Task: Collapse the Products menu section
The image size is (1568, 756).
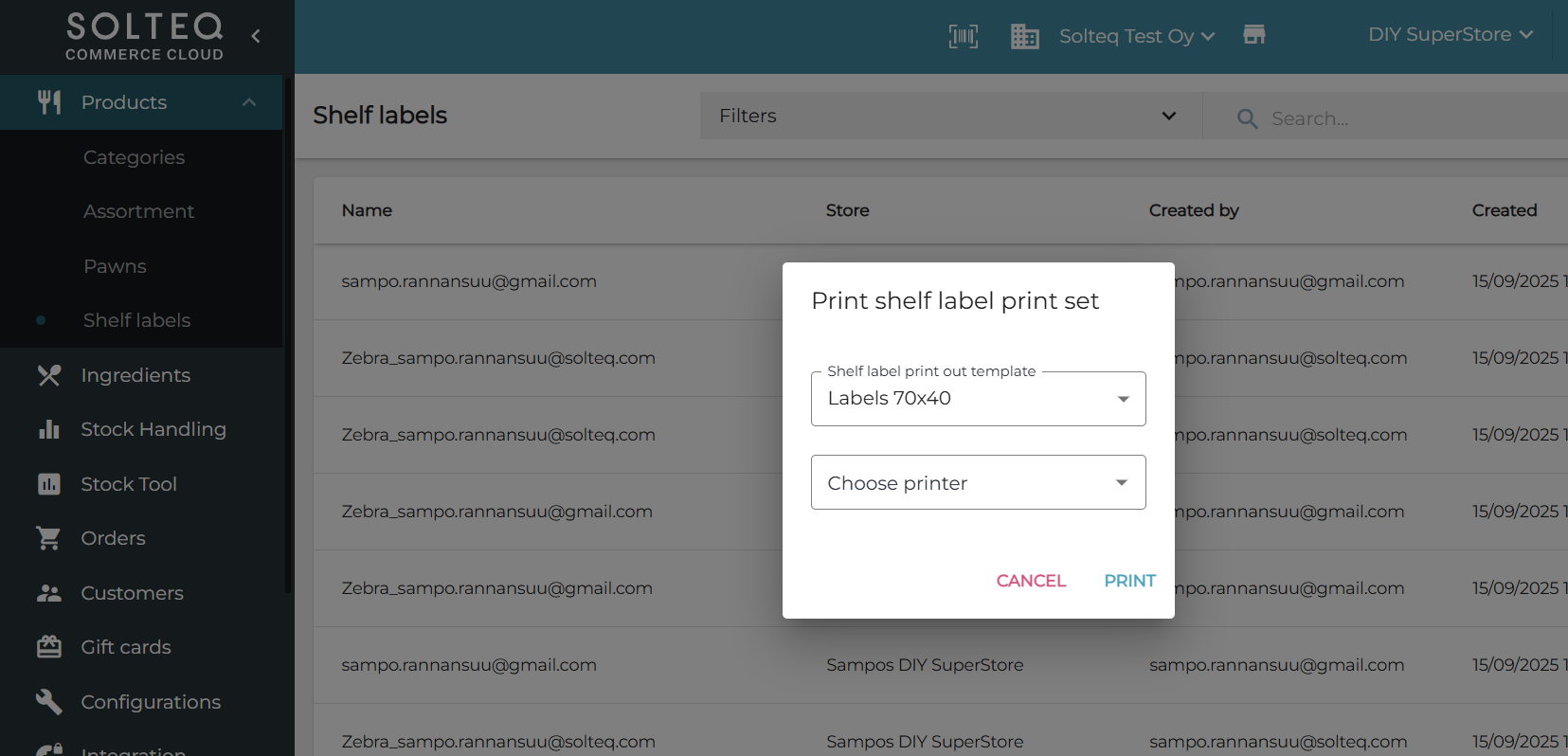Action: [x=249, y=102]
